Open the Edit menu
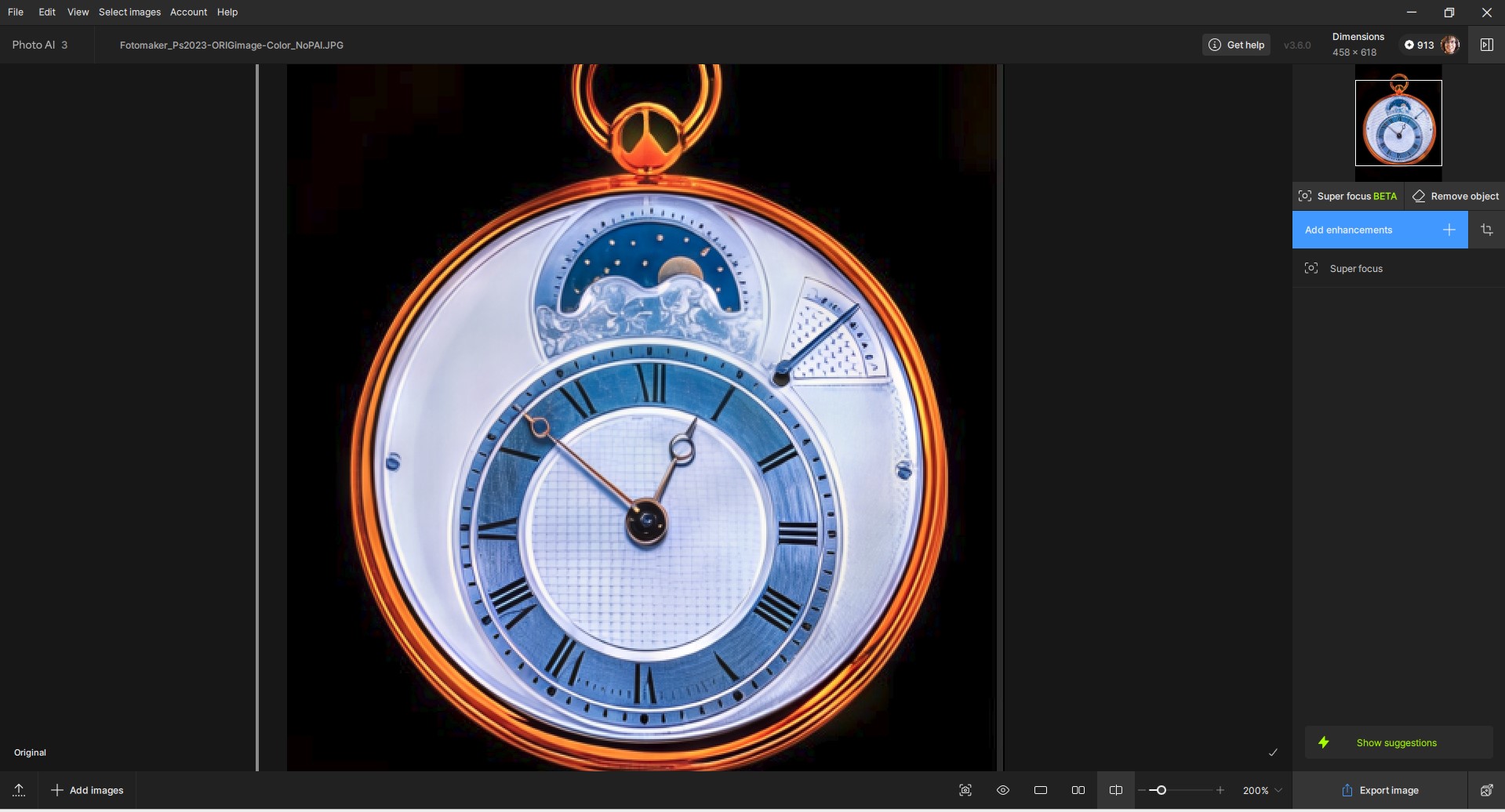The height and width of the screenshot is (812, 1505). pyautogui.click(x=47, y=12)
